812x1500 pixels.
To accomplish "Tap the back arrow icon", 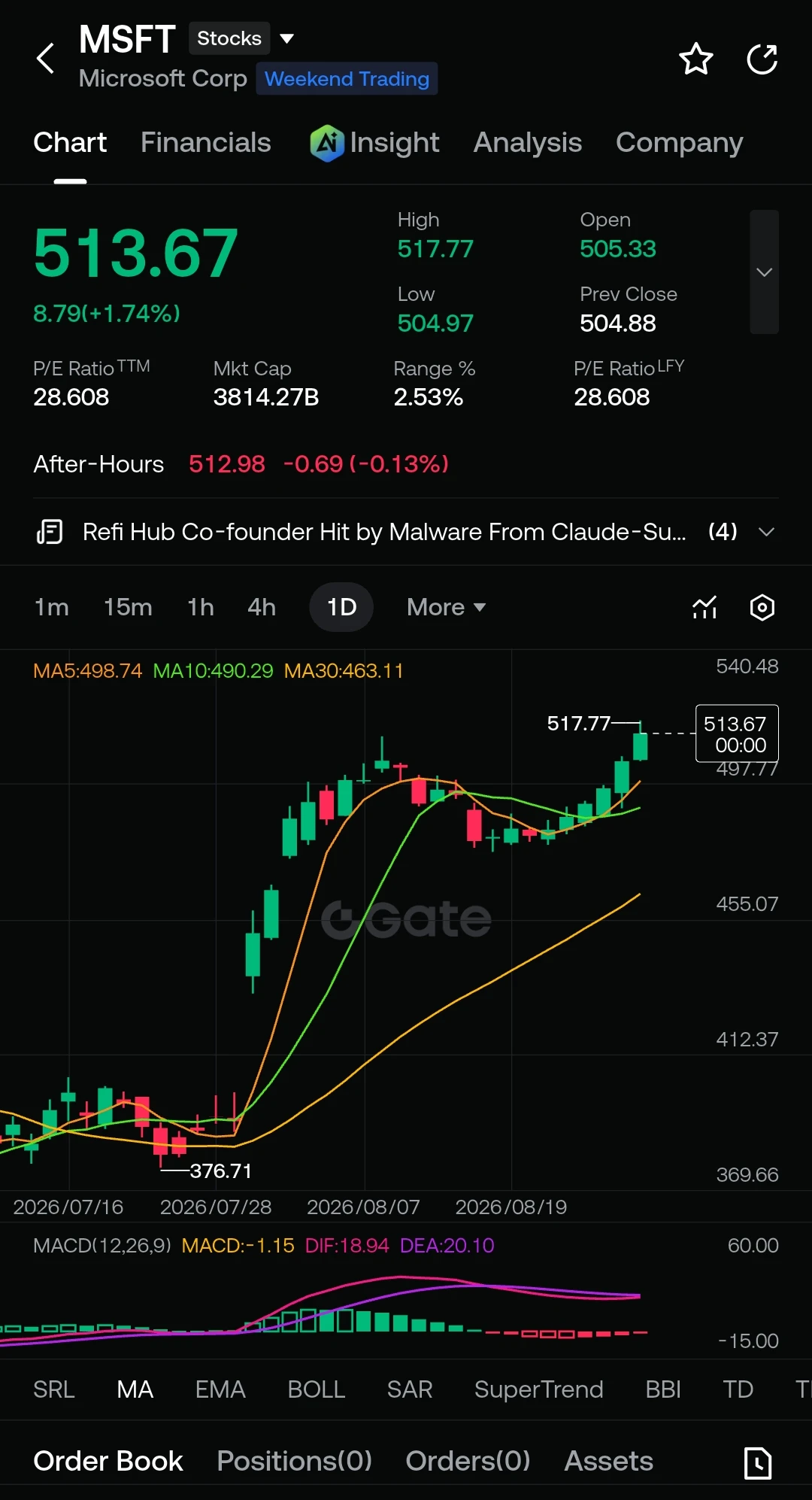I will [46, 59].
